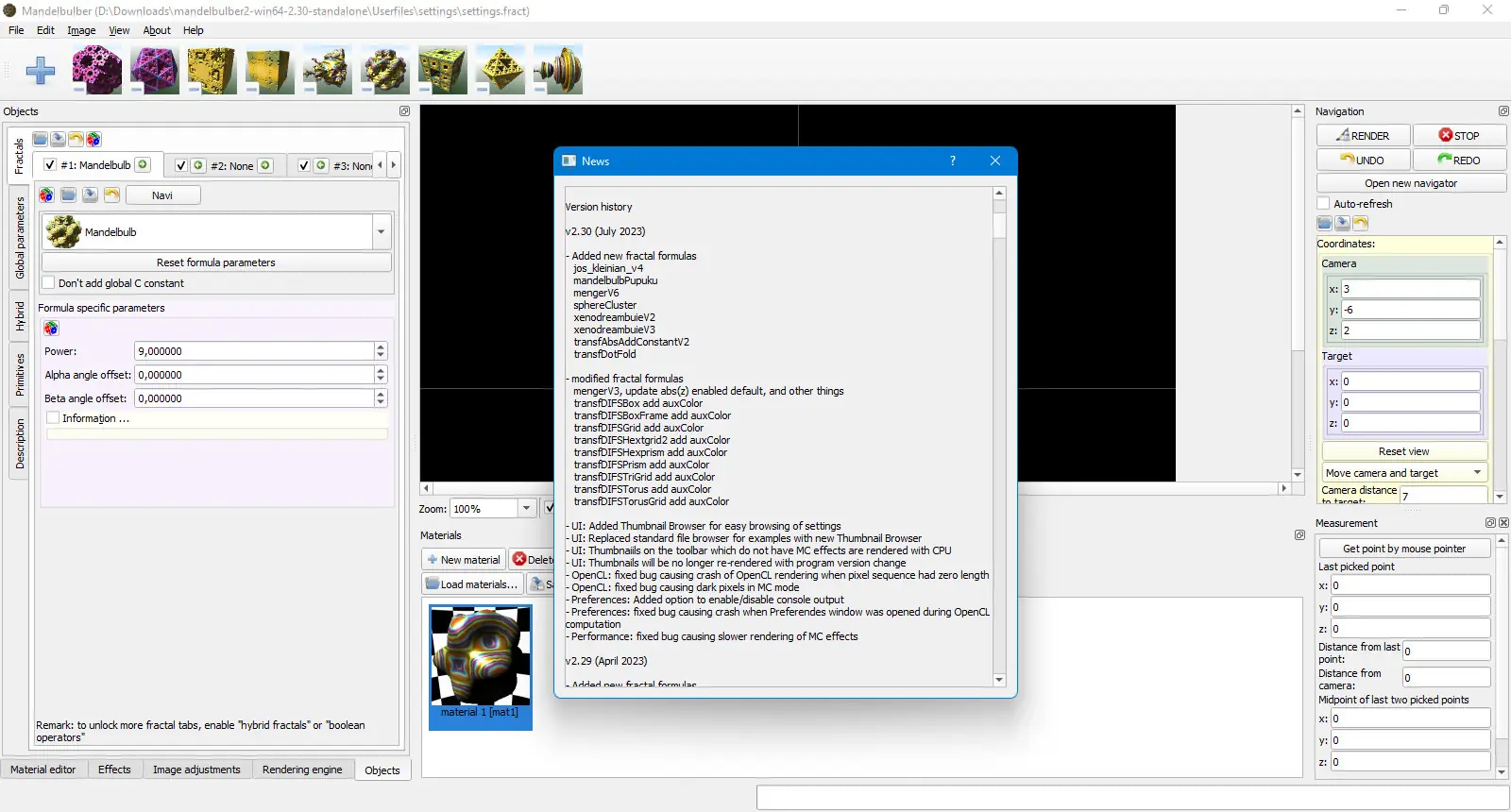Viewport: 1511px width, 812px height.
Task: Toggle the #3 fractal tab checkbox
Action: coord(304,165)
